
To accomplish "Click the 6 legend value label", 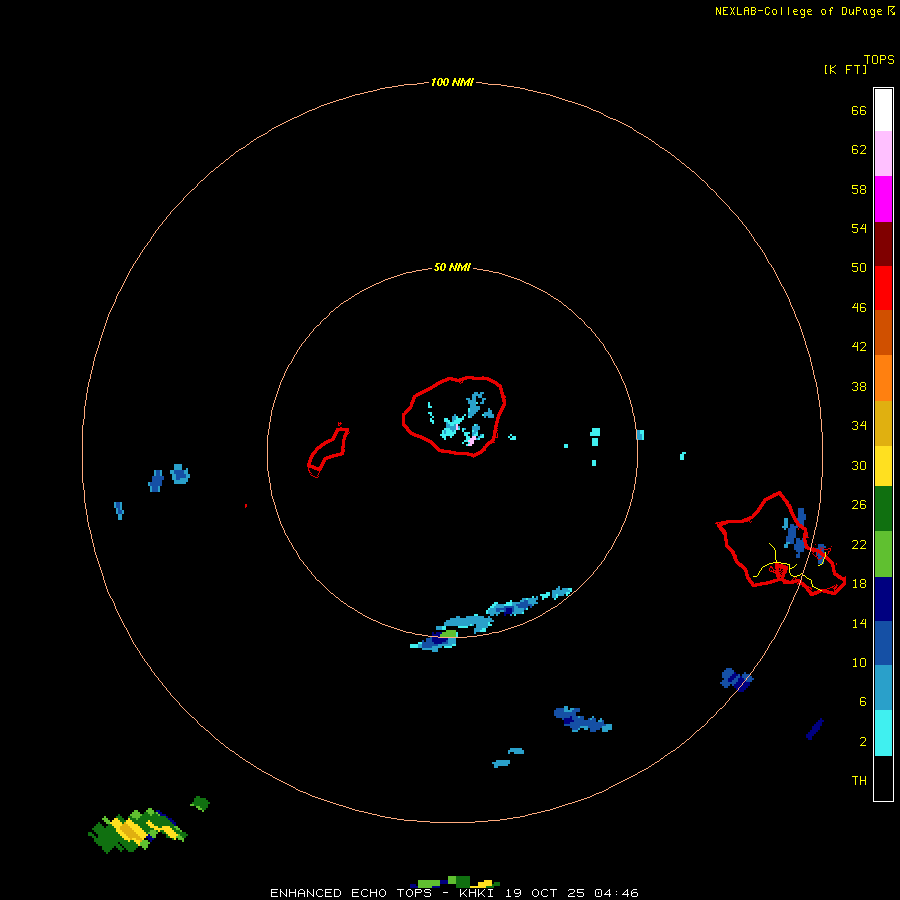I will click(862, 702).
